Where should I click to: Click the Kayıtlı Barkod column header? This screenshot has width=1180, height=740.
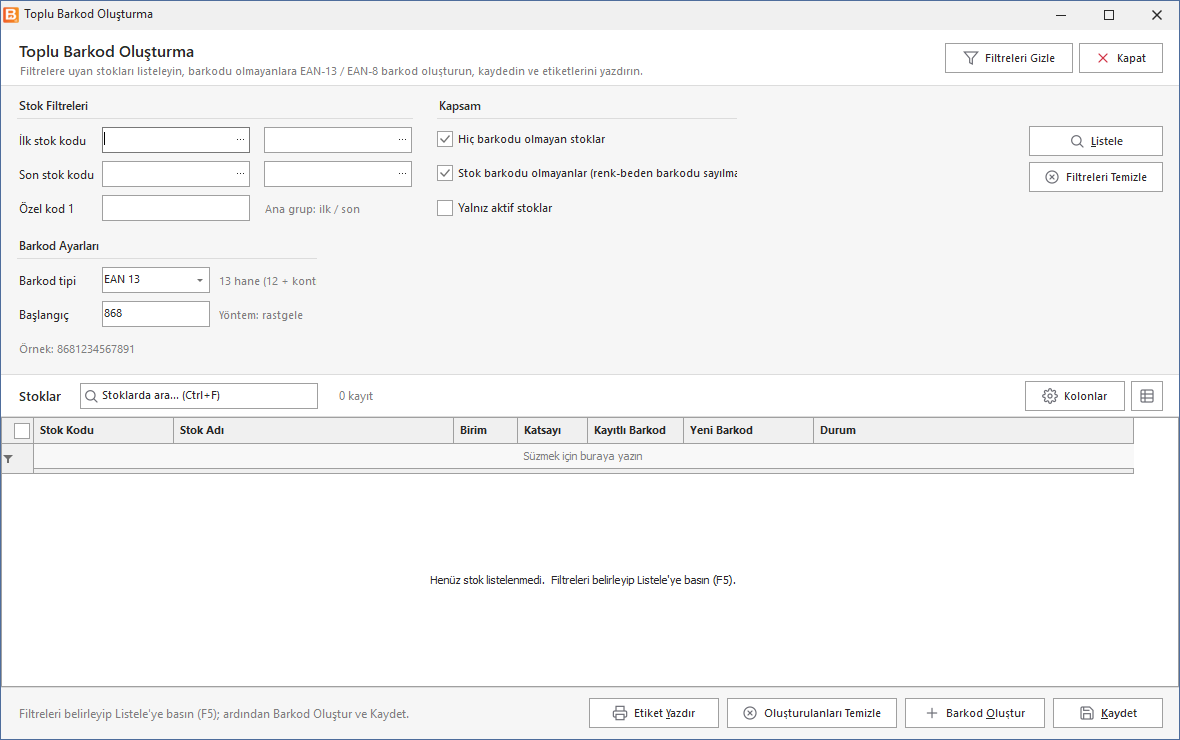tap(635, 431)
